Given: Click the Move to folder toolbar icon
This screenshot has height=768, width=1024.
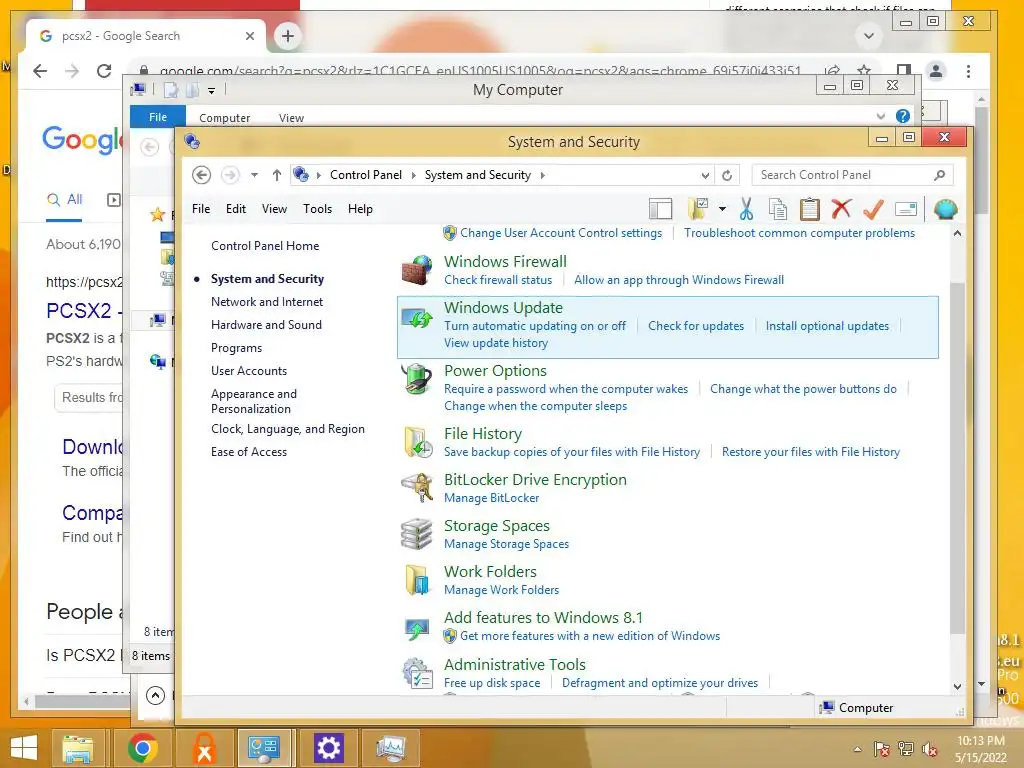Looking at the screenshot, I should (699, 209).
